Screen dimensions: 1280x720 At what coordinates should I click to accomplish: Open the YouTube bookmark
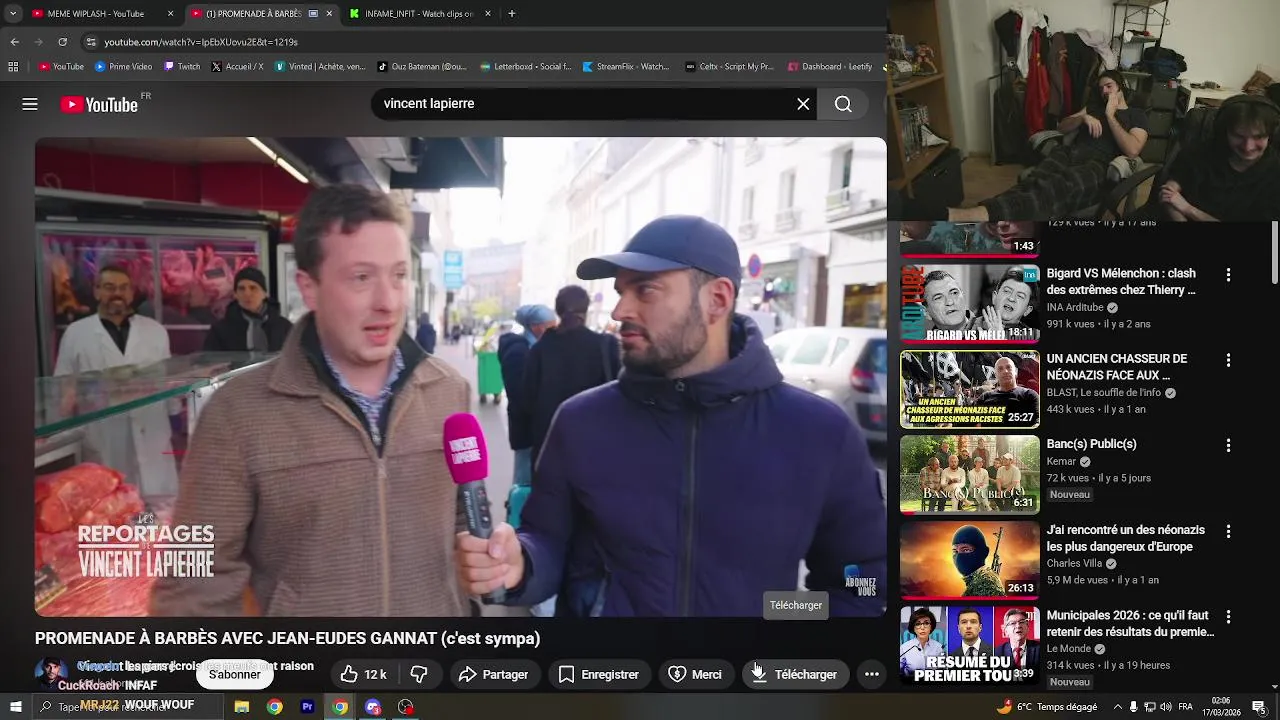coord(61,67)
